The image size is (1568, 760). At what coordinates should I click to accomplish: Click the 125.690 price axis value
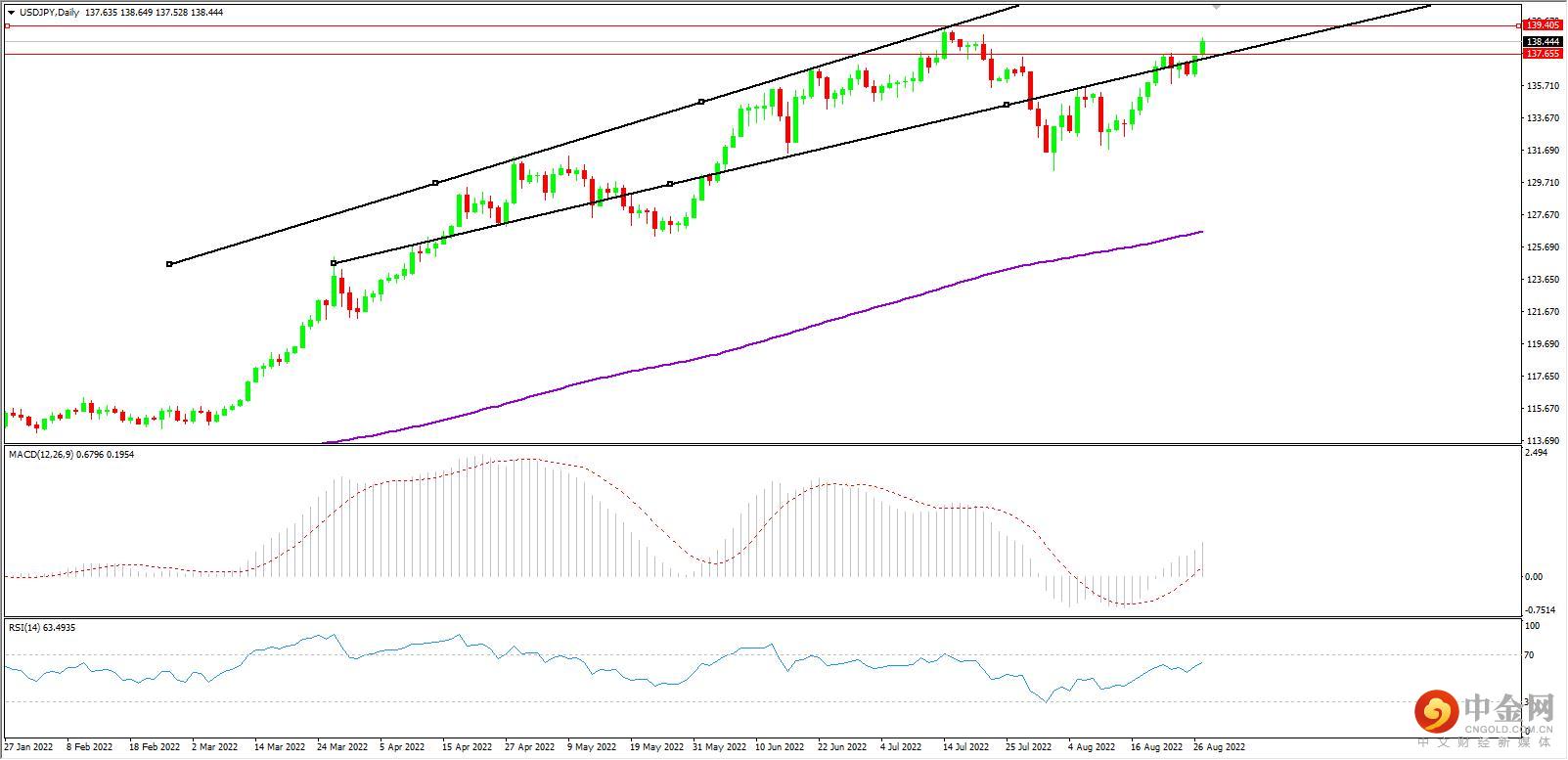pyautogui.click(x=1542, y=247)
